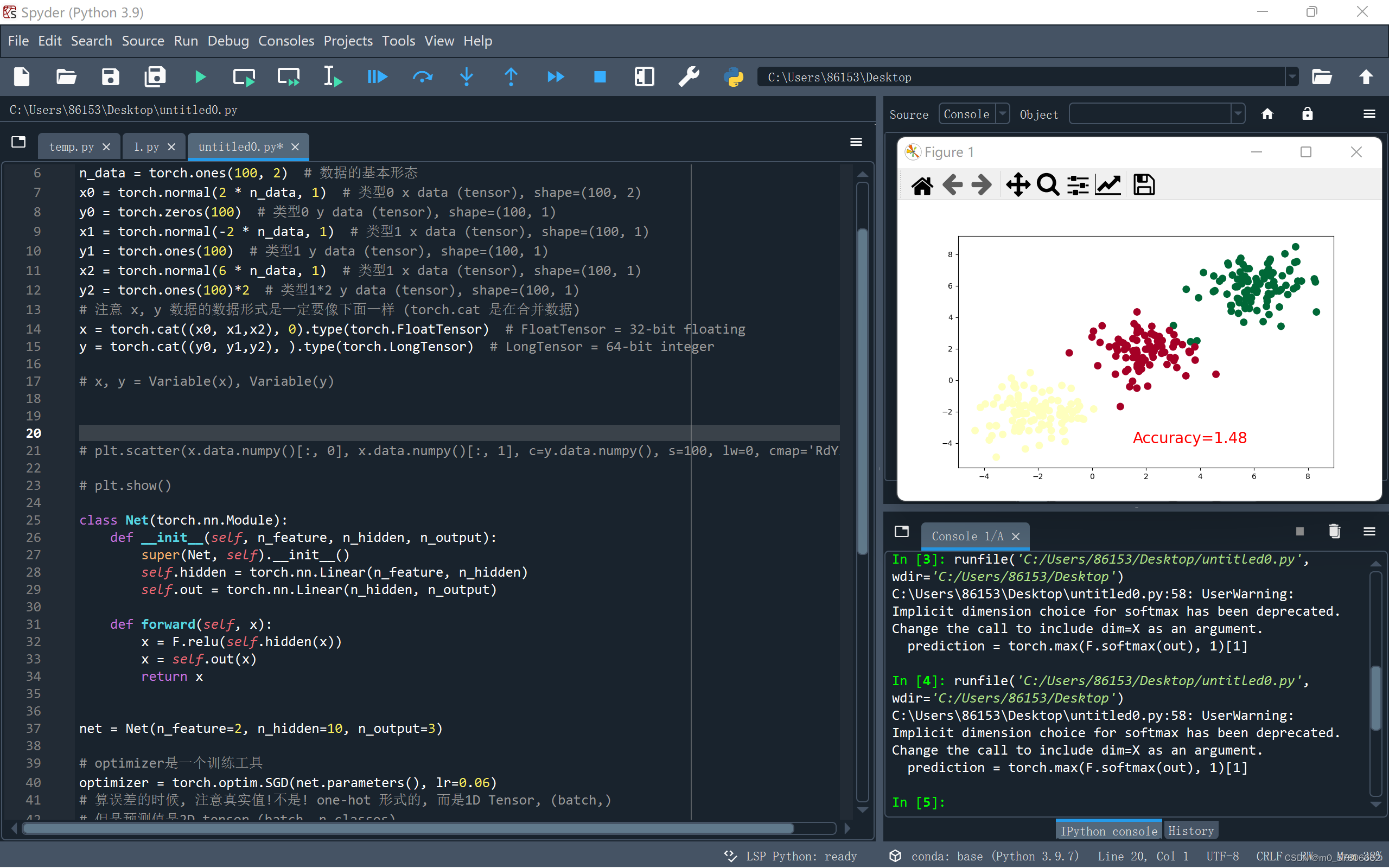Image resolution: width=1389 pixels, height=868 pixels.
Task: Expand the Source Console dropdown
Action: tap(1002, 114)
